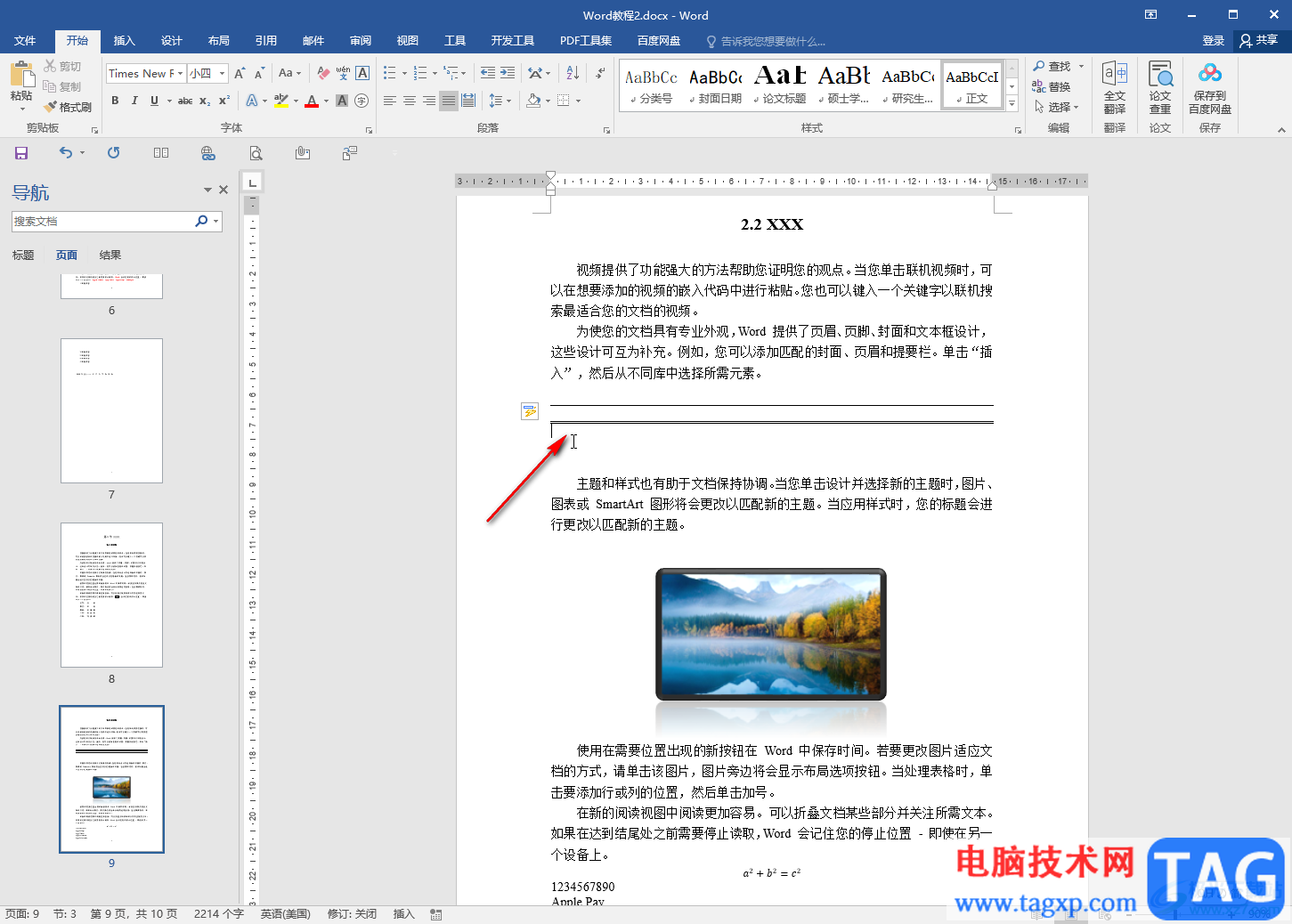Click Find in editing group

(1052, 66)
